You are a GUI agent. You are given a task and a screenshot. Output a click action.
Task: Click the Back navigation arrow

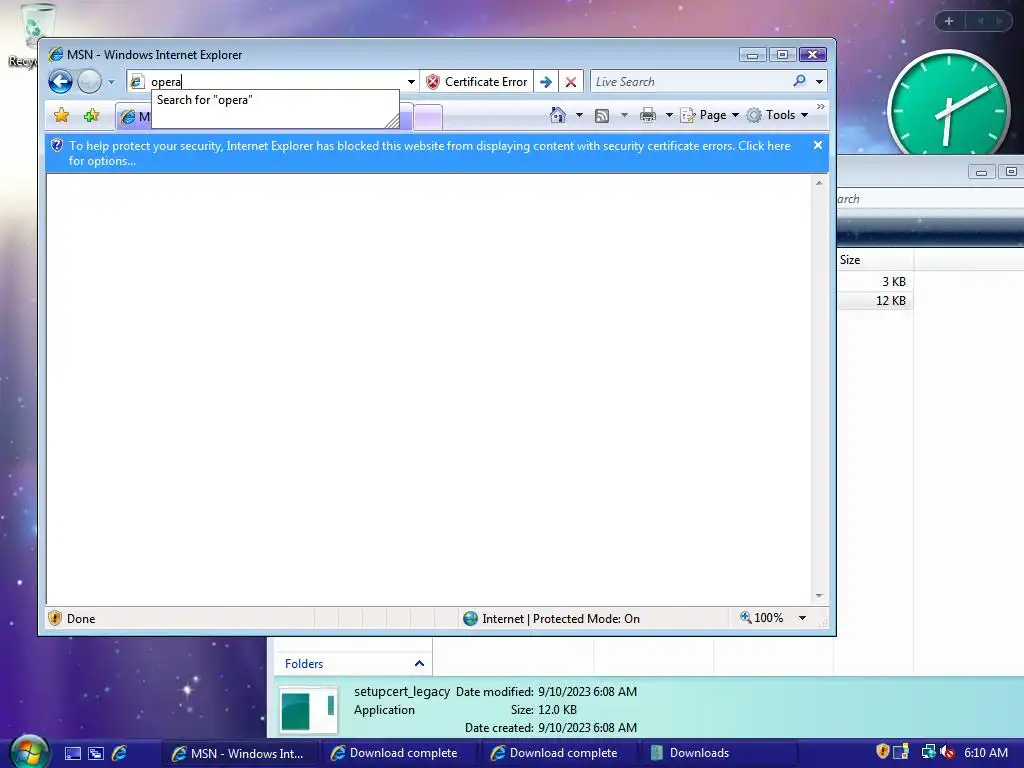tap(60, 82)
